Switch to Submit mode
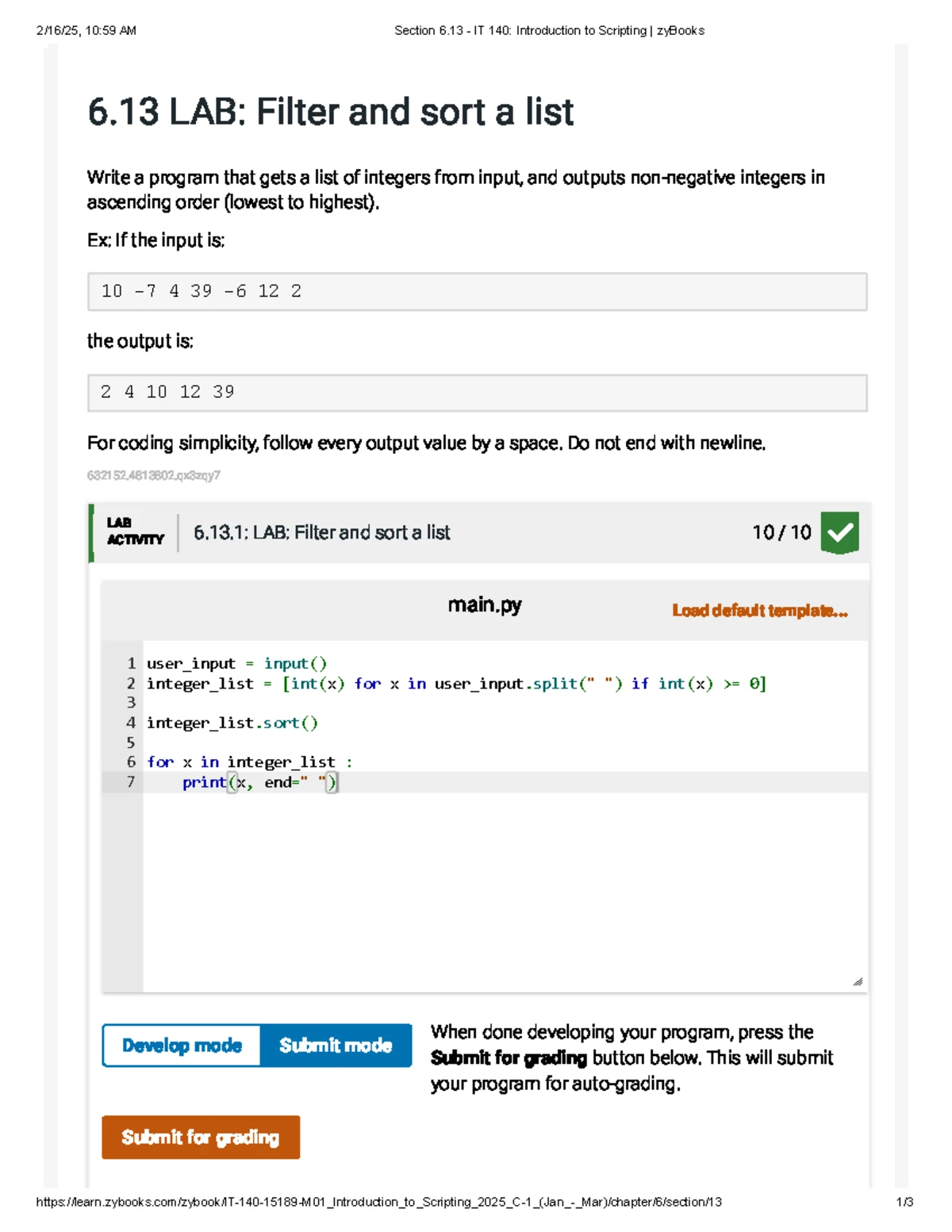 [x=336, y=1045]
